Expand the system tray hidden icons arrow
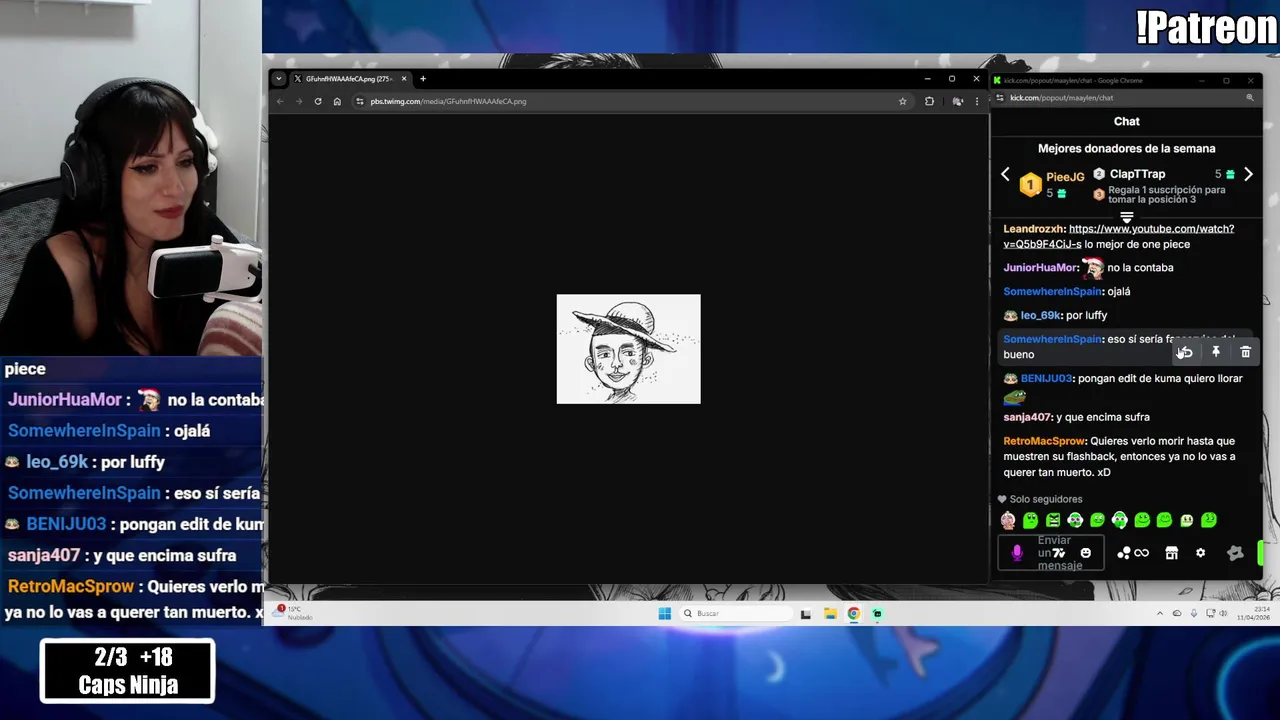Viewport: 1280px width, 720px height. pos(1160,613)
